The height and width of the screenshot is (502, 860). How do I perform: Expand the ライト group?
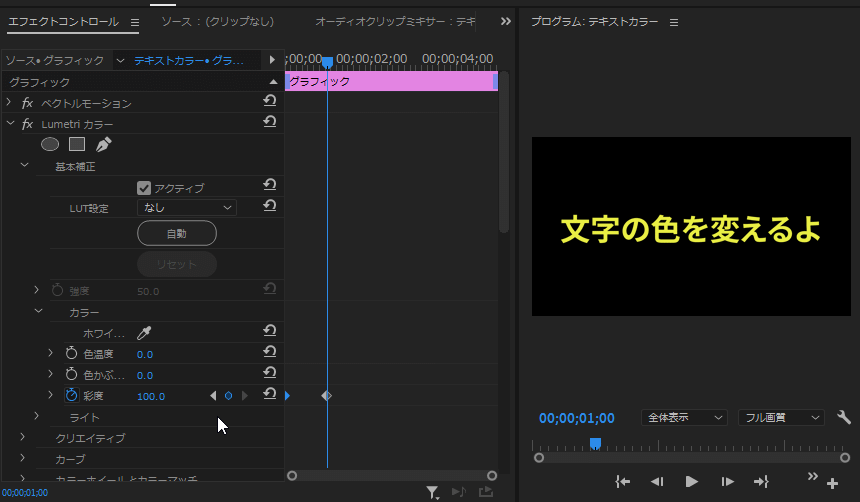click(37, 415)
